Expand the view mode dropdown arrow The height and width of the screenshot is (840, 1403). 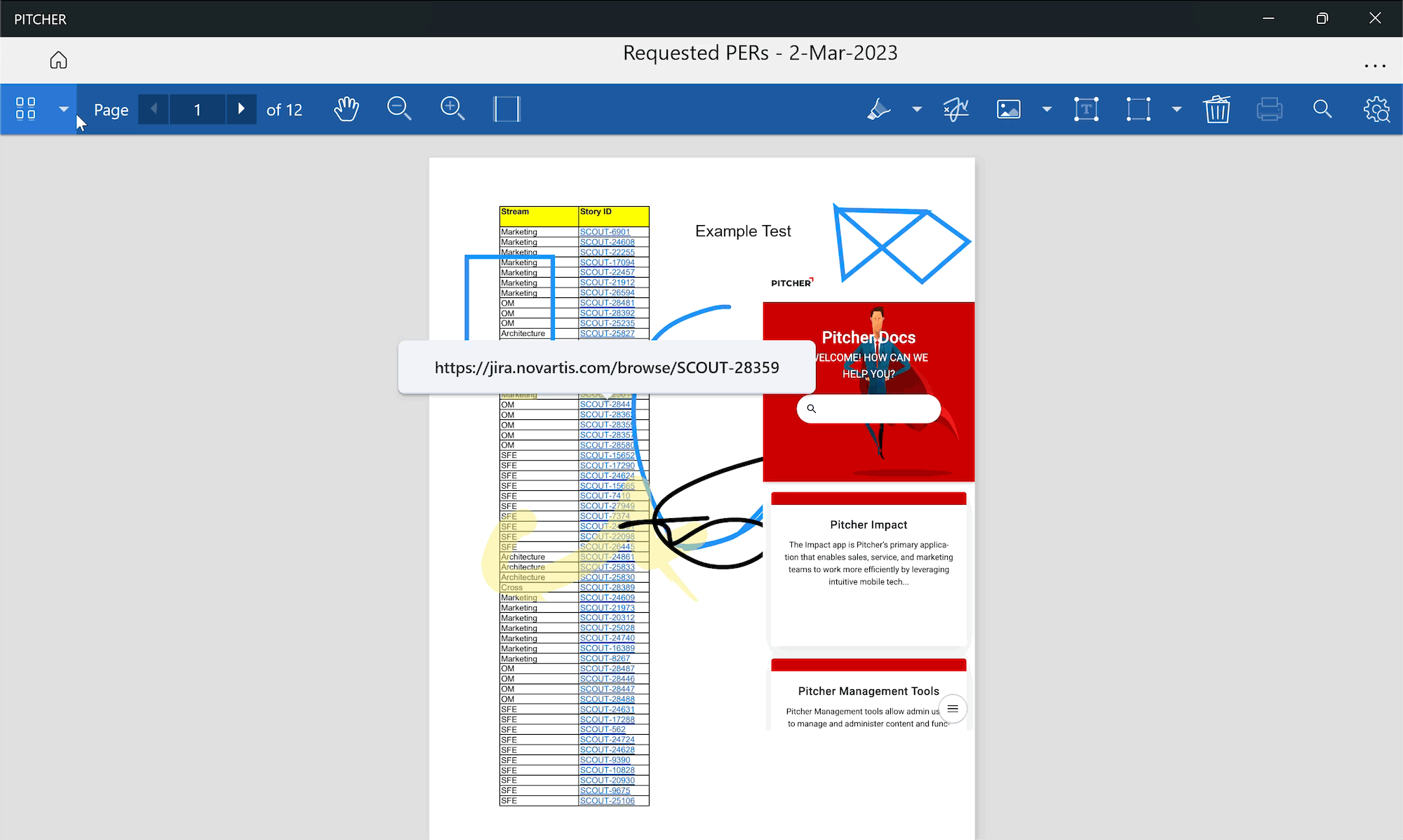(64, 109)
